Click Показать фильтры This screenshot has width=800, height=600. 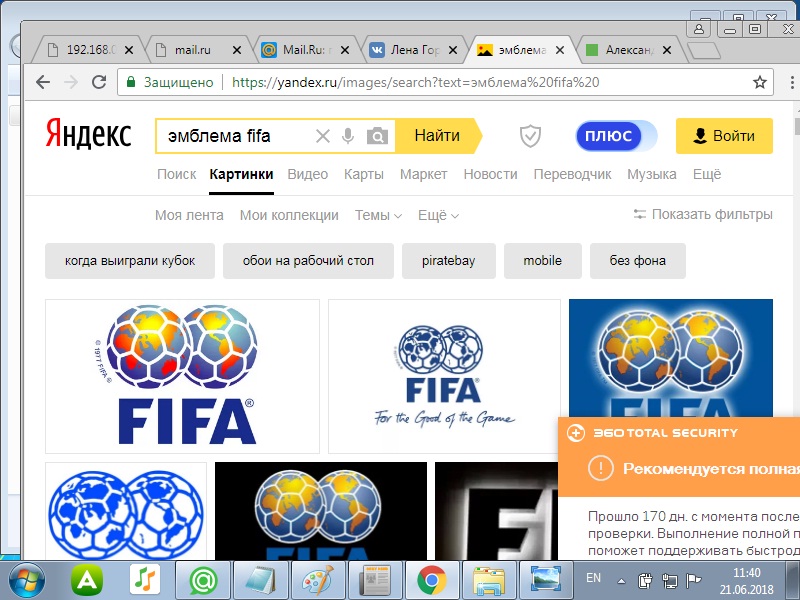click(x=703, y=214)
